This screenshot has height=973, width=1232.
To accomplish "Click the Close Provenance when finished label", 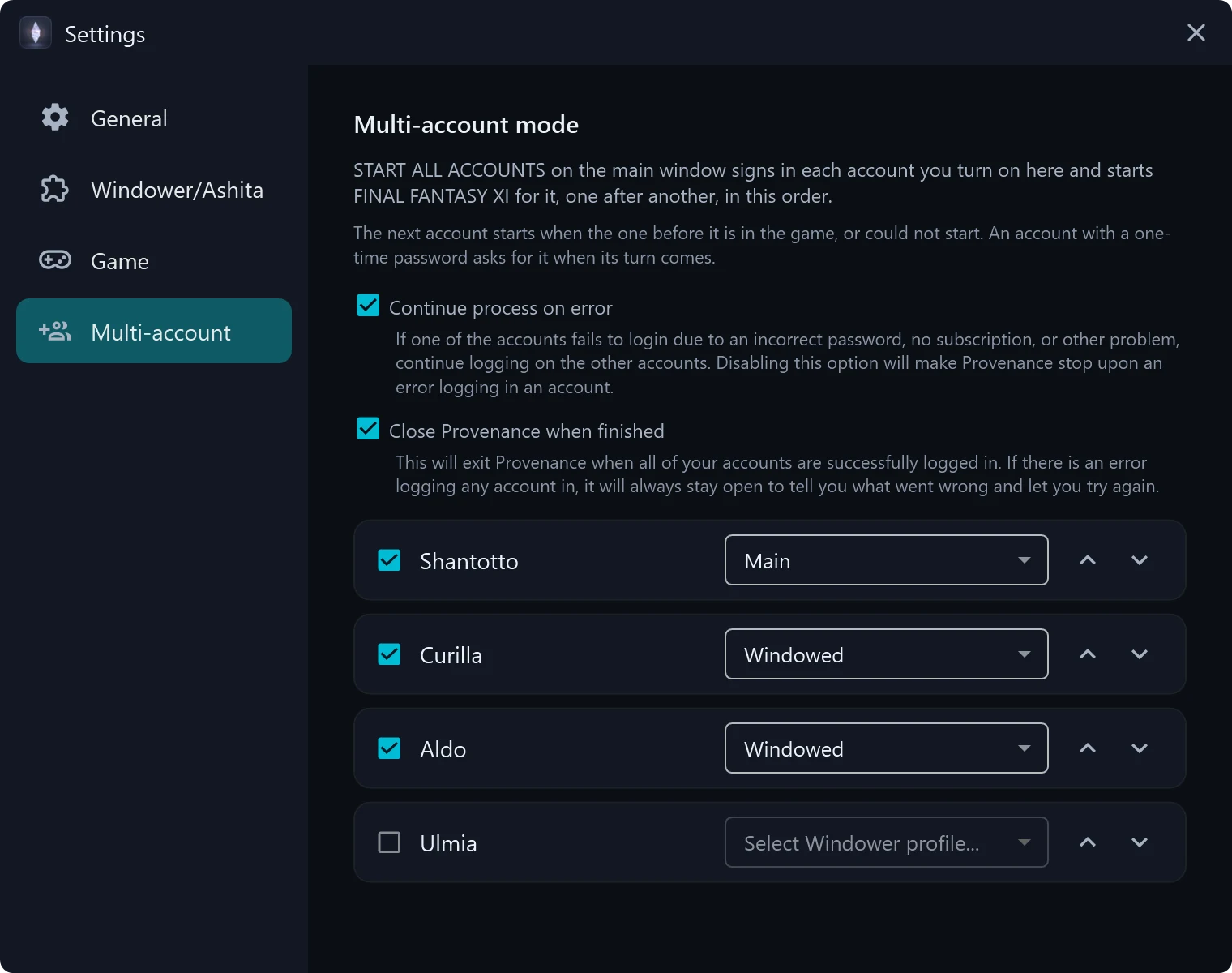I will (527, 431).
